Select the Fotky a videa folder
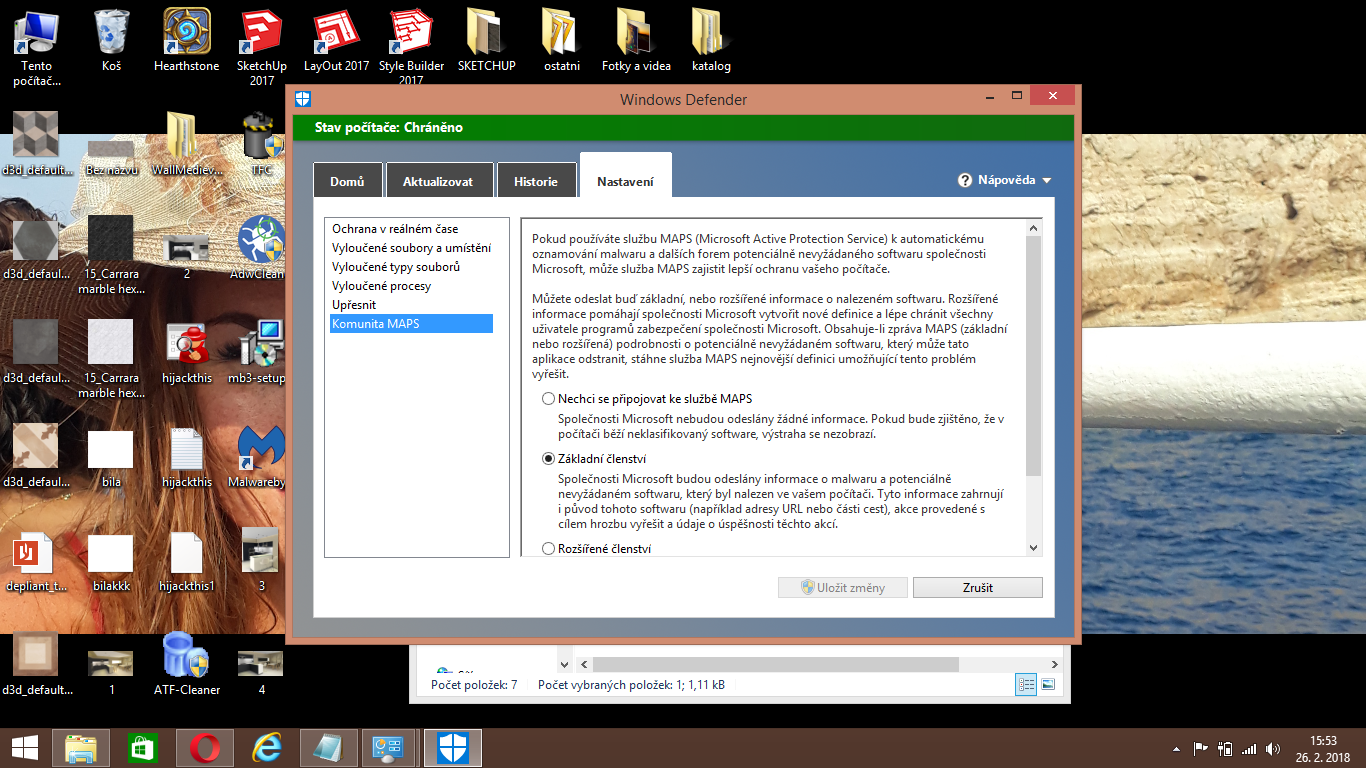Viewport: 1366px width, 768px height. [x=637, y=40]
